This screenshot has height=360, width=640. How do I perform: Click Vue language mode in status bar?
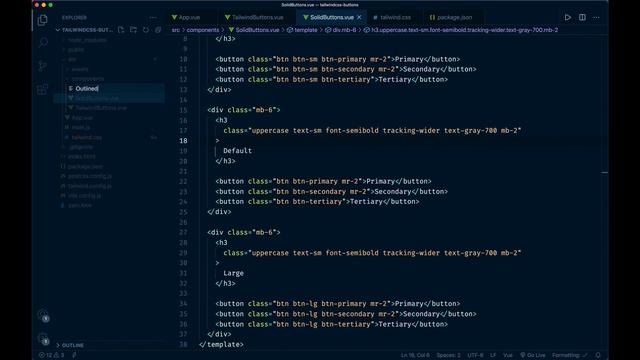coord(508,355)
